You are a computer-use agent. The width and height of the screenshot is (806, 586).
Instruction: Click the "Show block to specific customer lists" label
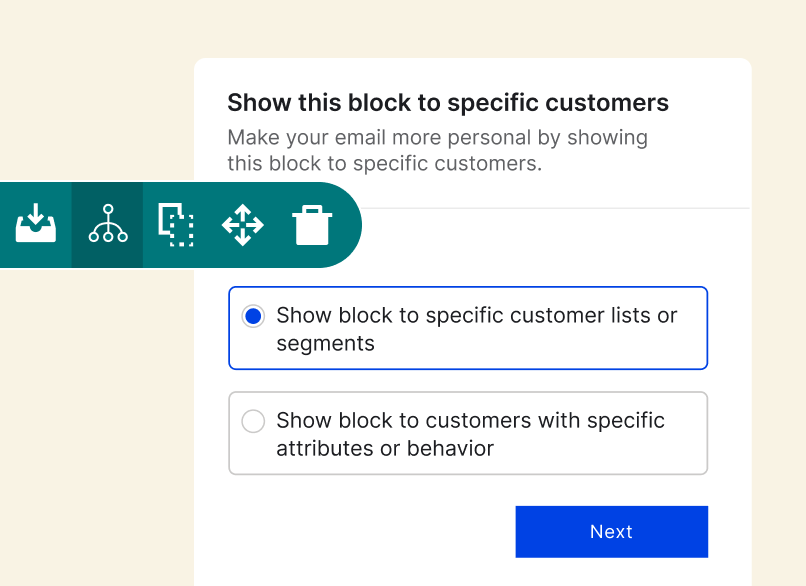476,316
